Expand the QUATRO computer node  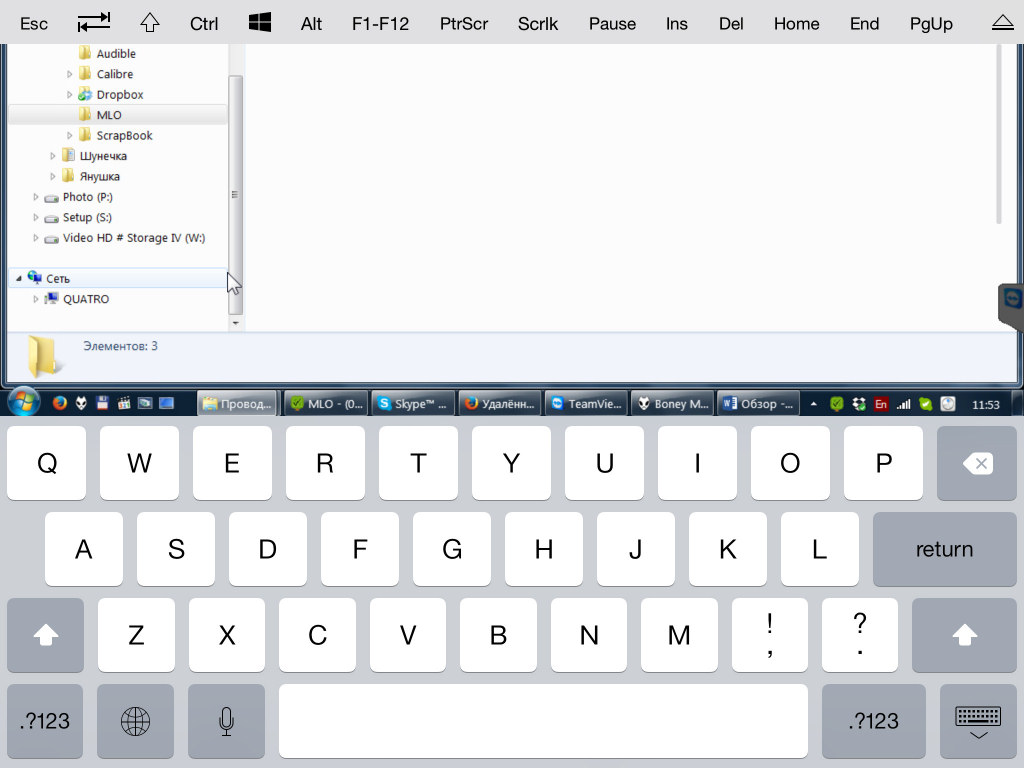36,299
